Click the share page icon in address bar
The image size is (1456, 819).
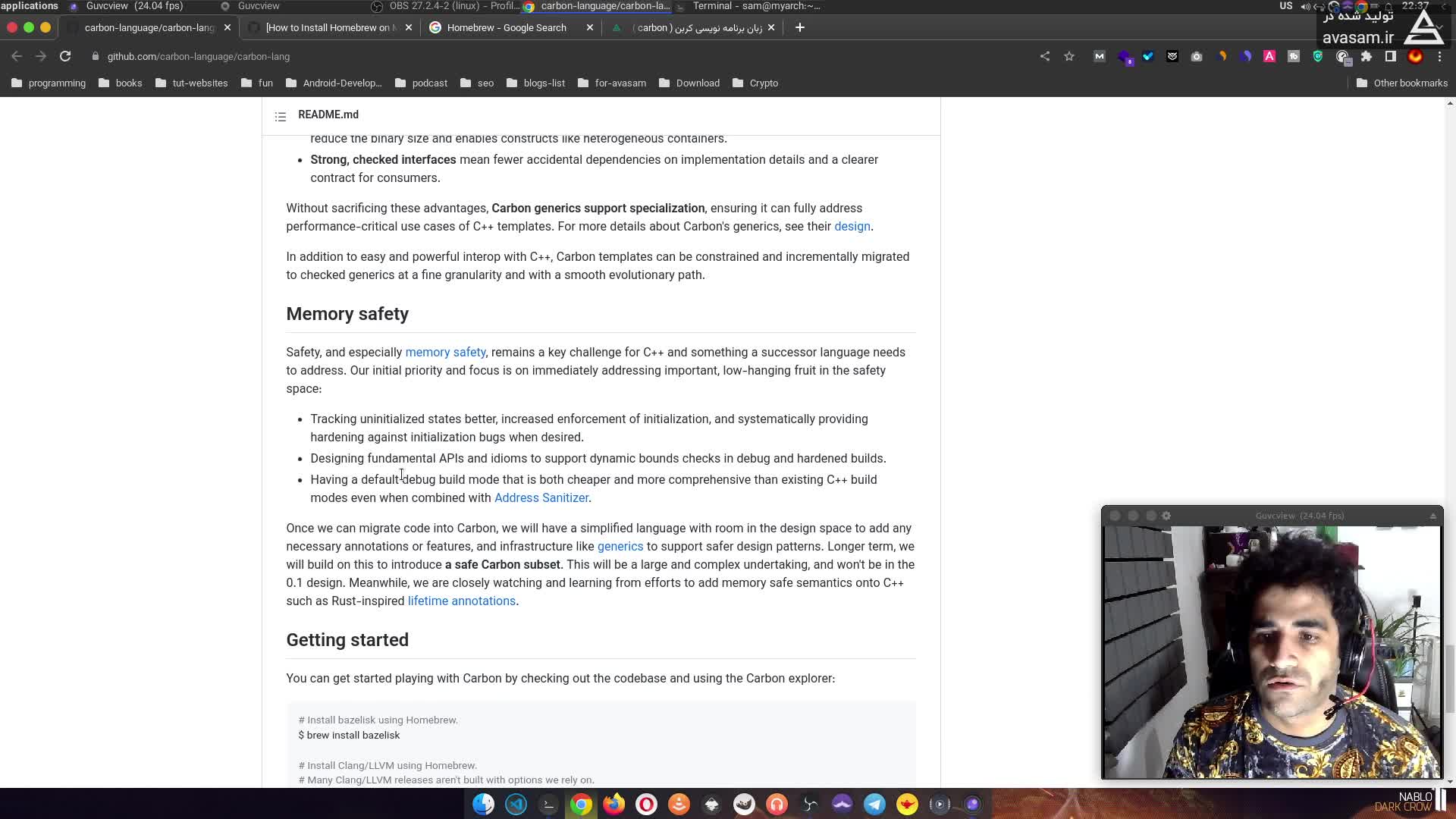pyautogui.click(x=1045, y=56)
